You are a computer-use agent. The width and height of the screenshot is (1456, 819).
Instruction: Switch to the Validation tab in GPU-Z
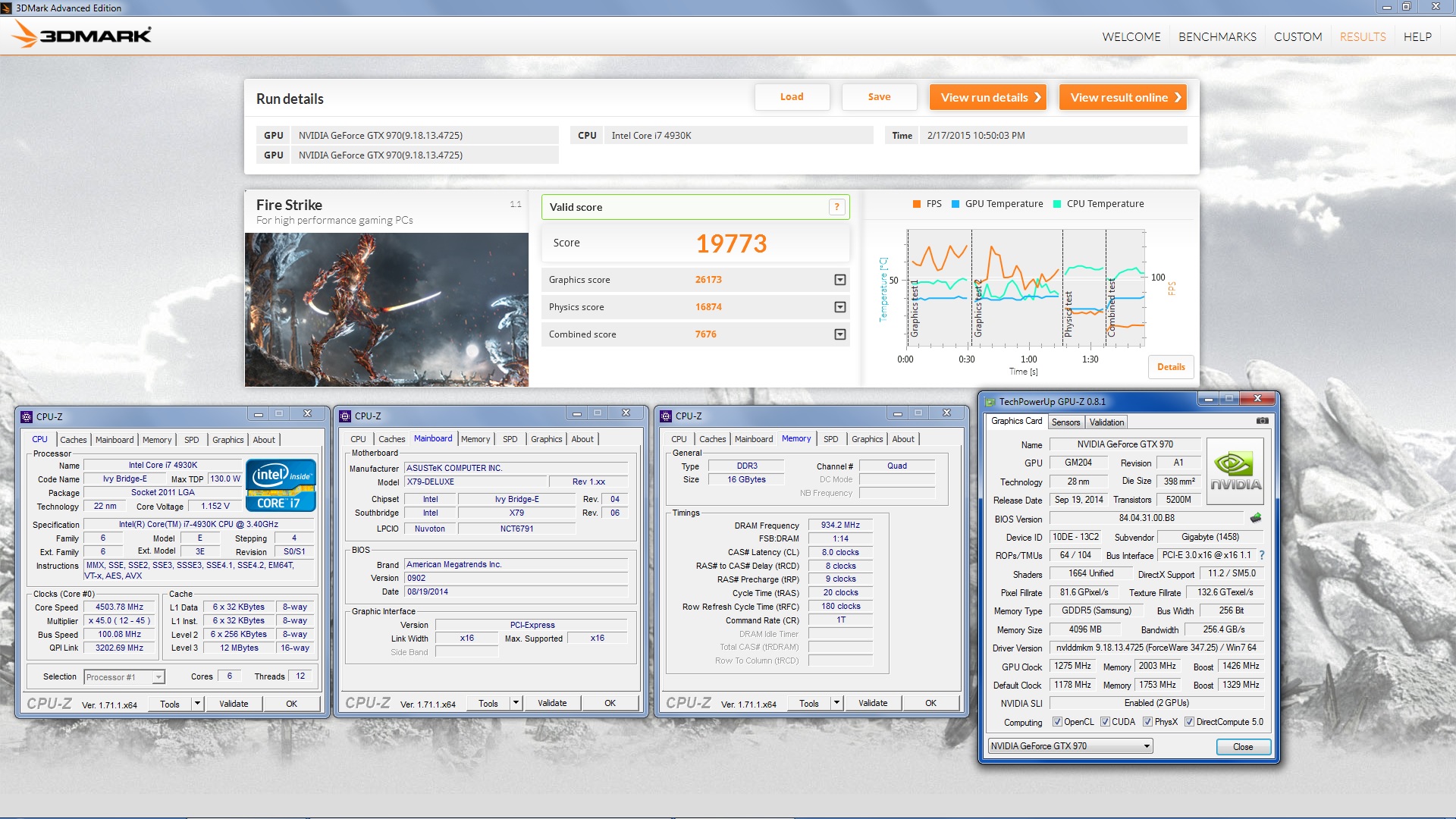point(1106,422)
